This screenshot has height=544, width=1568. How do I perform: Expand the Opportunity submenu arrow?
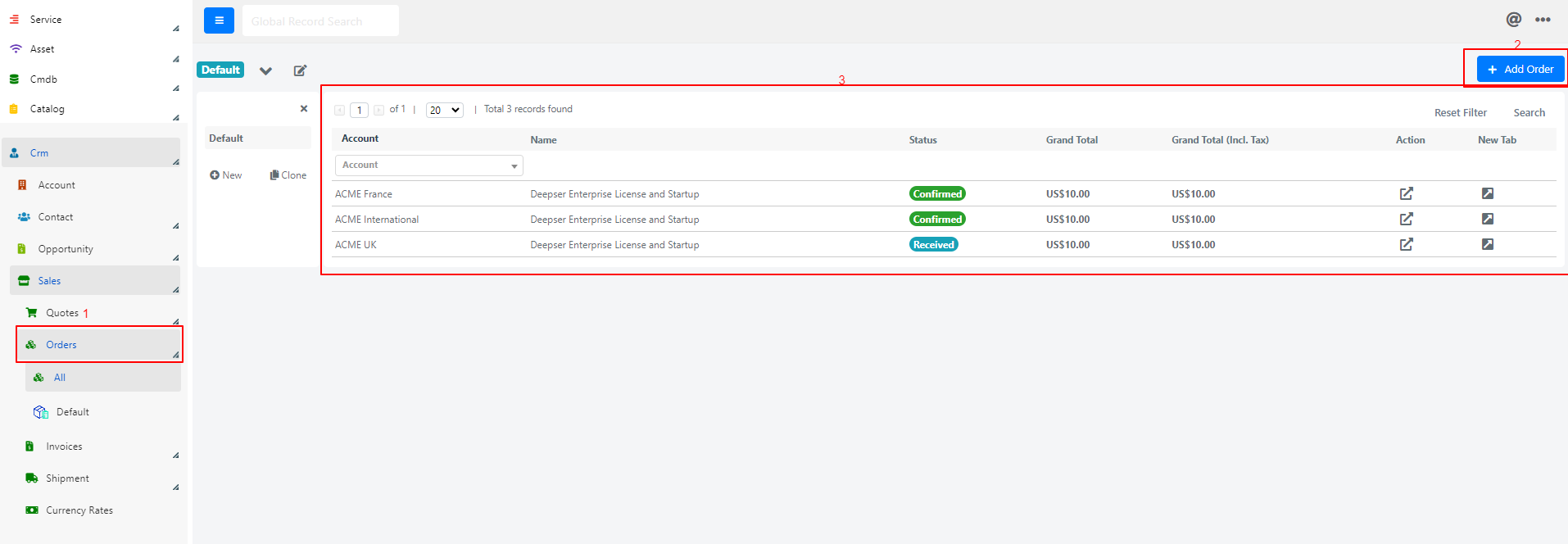click(x=175, y=258)
